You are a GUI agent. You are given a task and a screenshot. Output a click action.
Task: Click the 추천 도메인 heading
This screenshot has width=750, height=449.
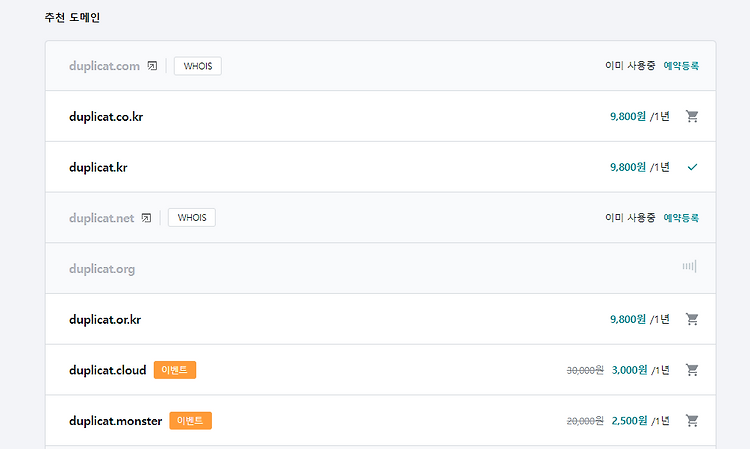[72, 18]
